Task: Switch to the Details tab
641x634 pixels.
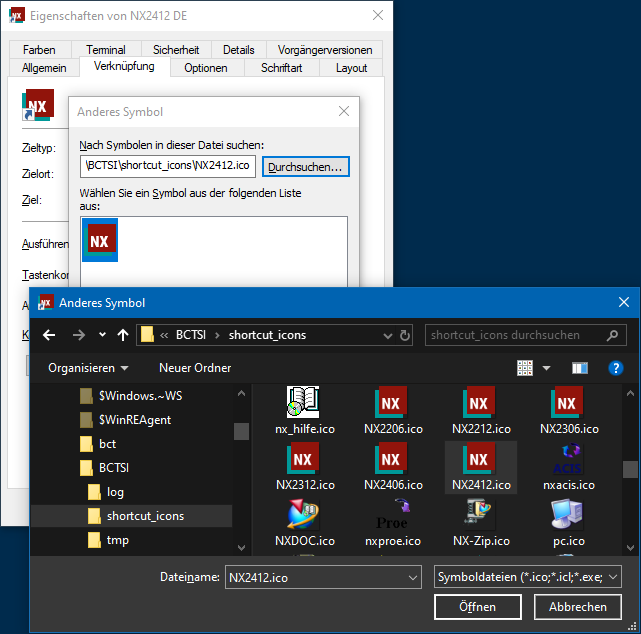Action: point(239,50)
